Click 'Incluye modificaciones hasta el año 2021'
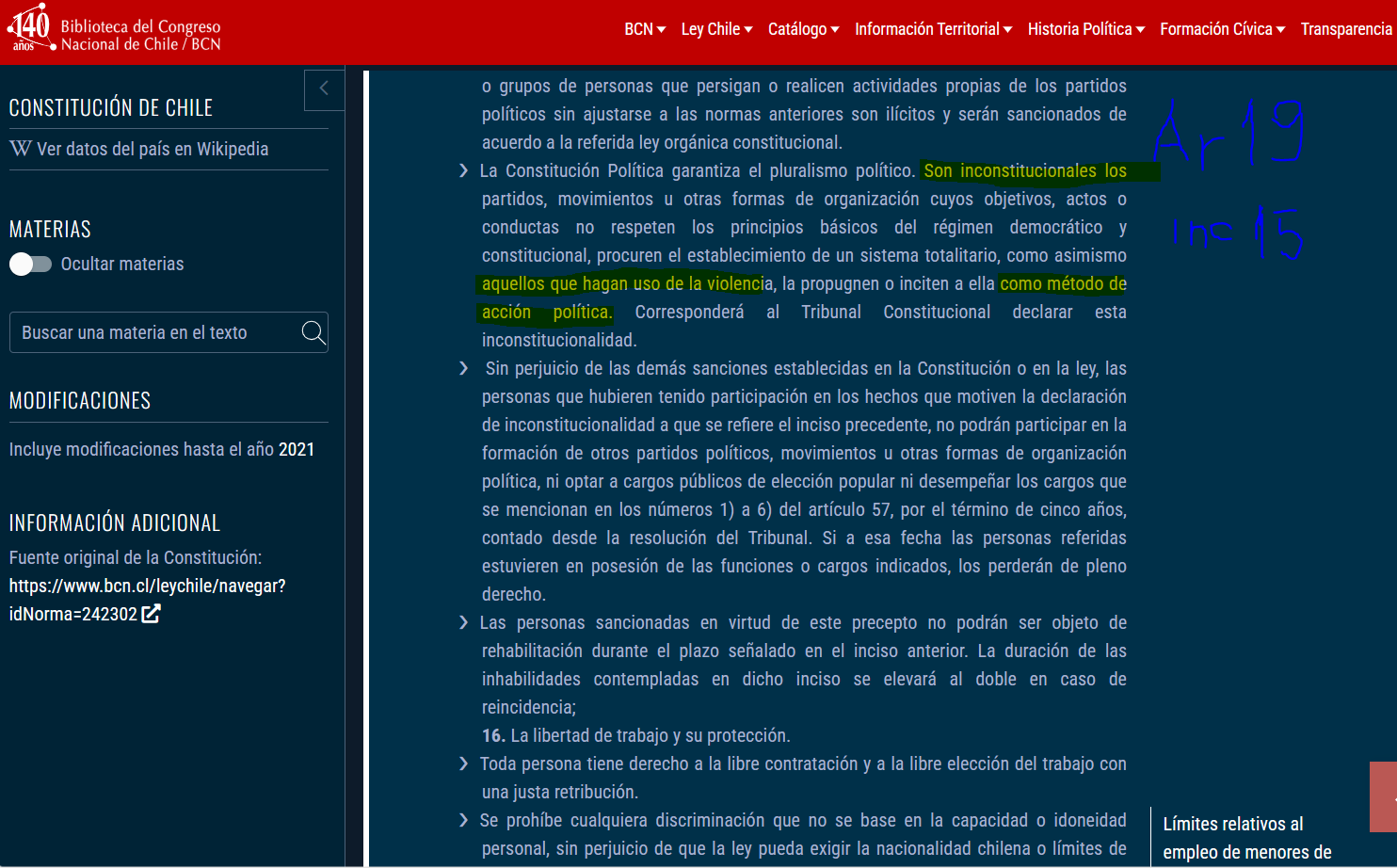Image resolution: width=1397 pixels, height=868 pixels. pyautogui.click(x=162, y=449)
